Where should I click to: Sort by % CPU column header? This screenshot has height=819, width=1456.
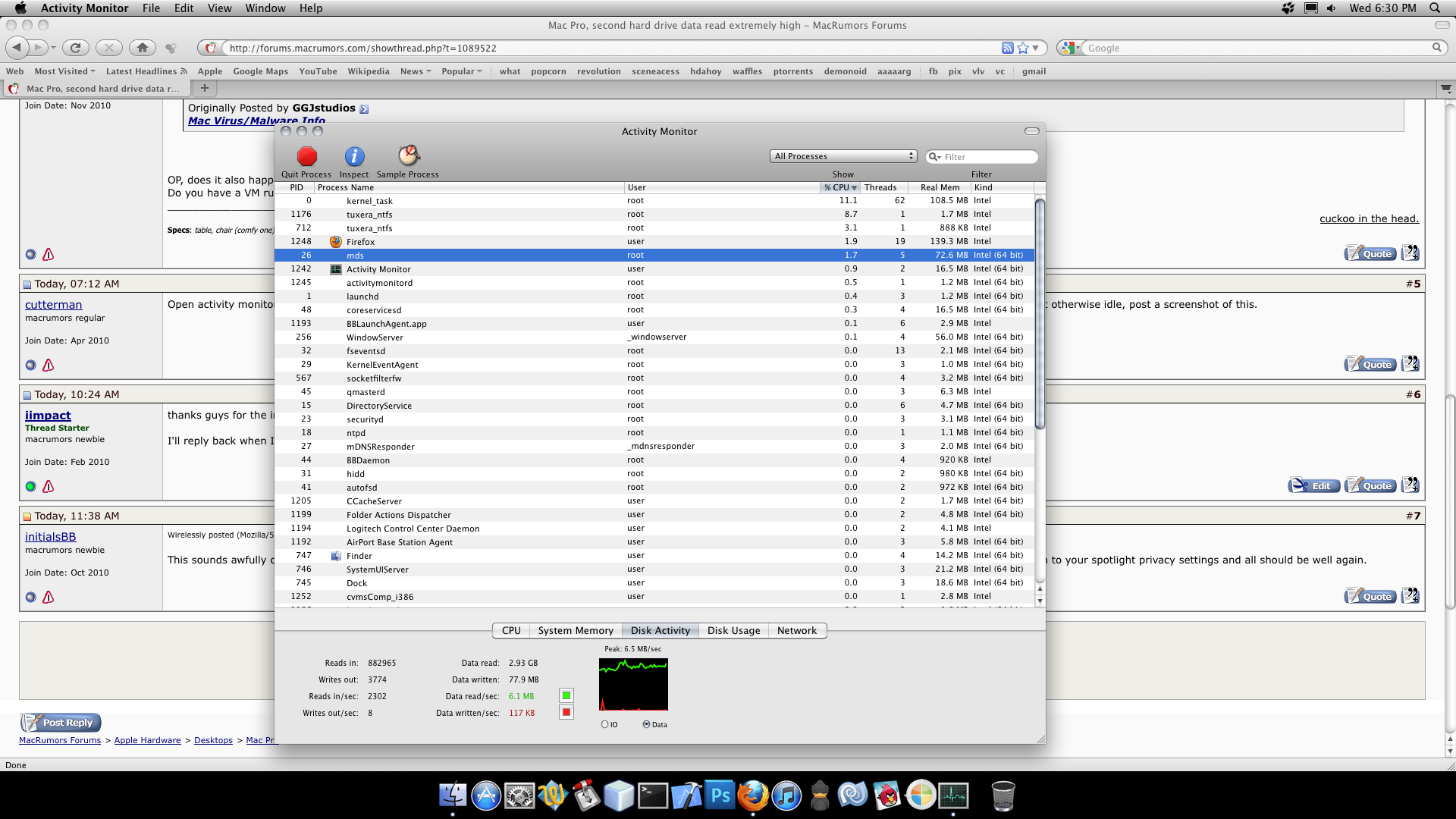click(839, 187)
